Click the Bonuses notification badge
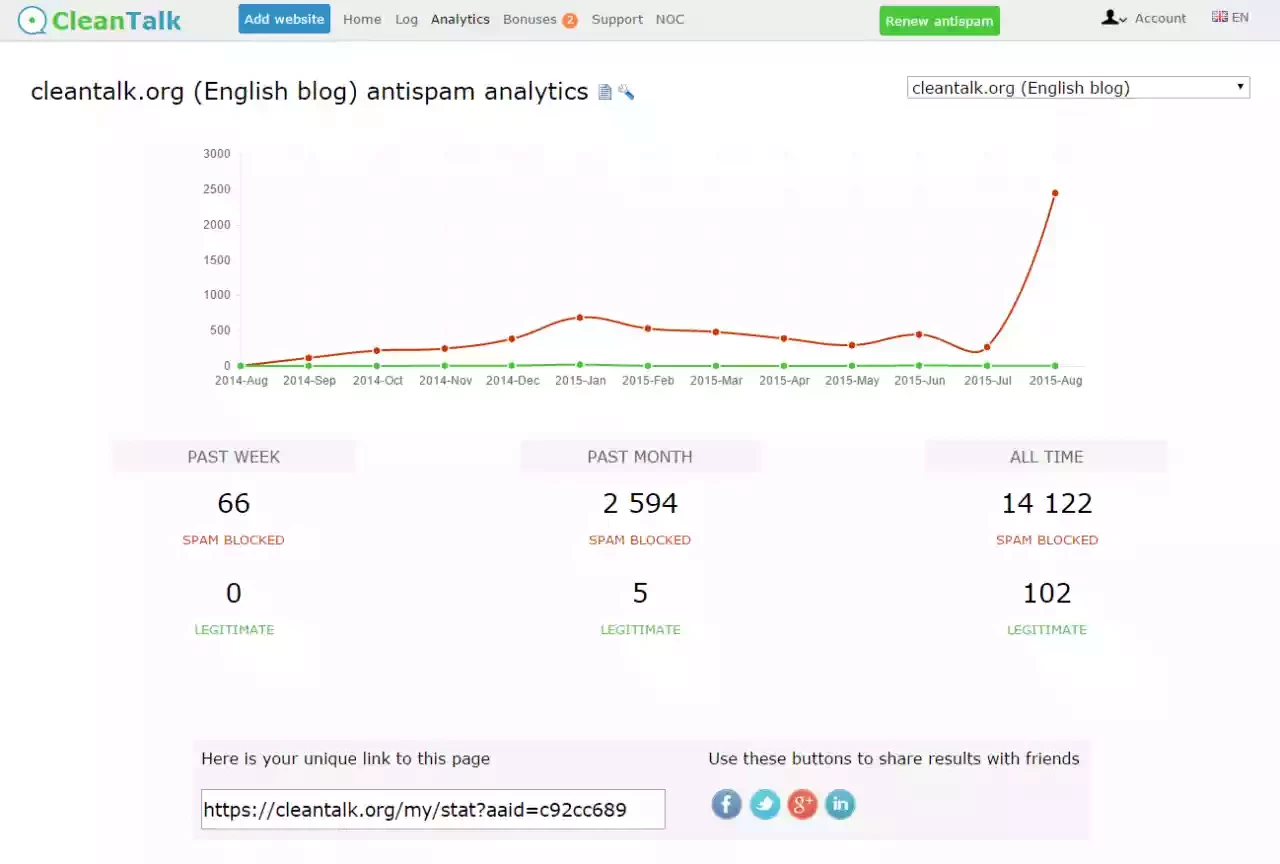Viewport: 1280px width, 864px height. [570, 20]
